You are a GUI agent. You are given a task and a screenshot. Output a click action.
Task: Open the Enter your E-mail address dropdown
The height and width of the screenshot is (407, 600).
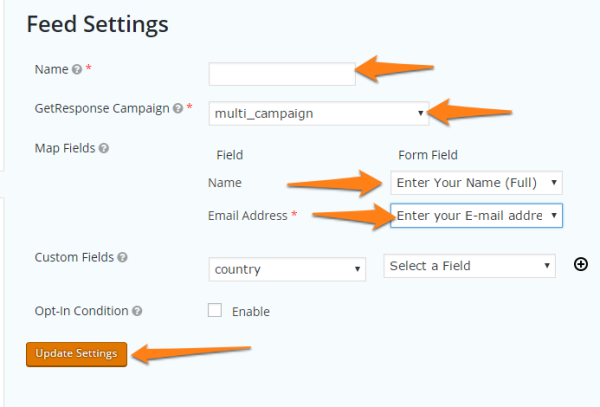(476, 216)
